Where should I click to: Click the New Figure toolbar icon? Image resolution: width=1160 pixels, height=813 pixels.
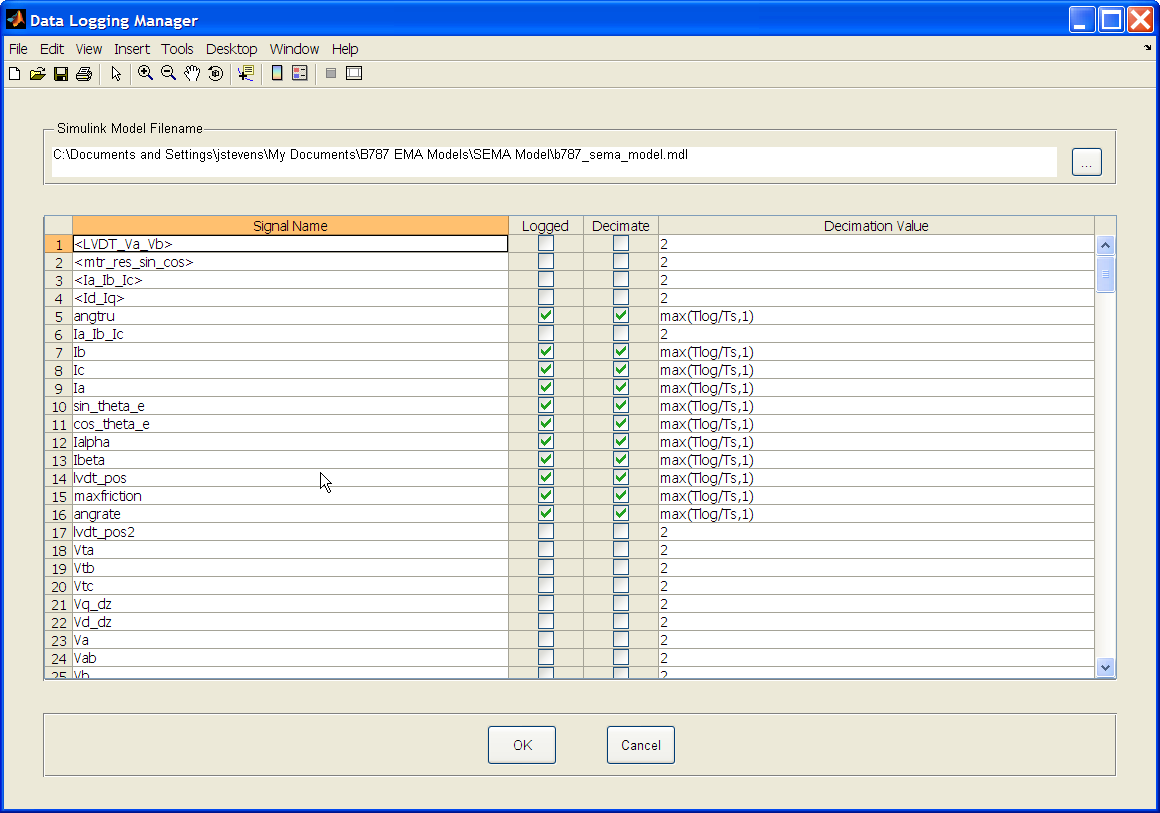tap(15, 73)
